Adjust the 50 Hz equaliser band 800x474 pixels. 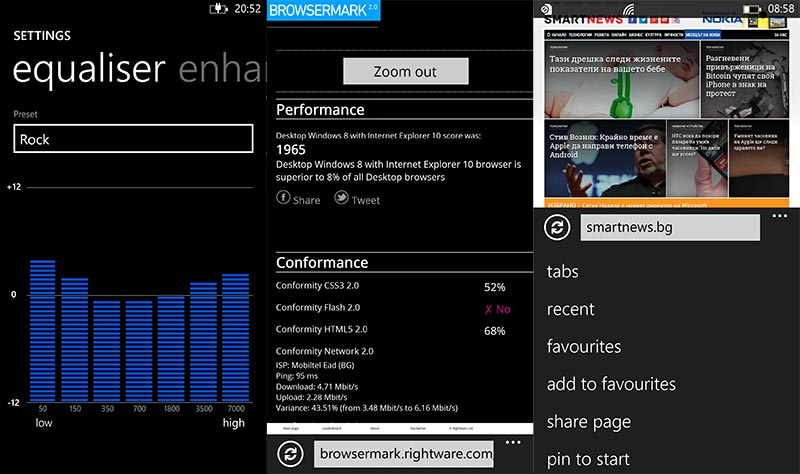[42, 330]
